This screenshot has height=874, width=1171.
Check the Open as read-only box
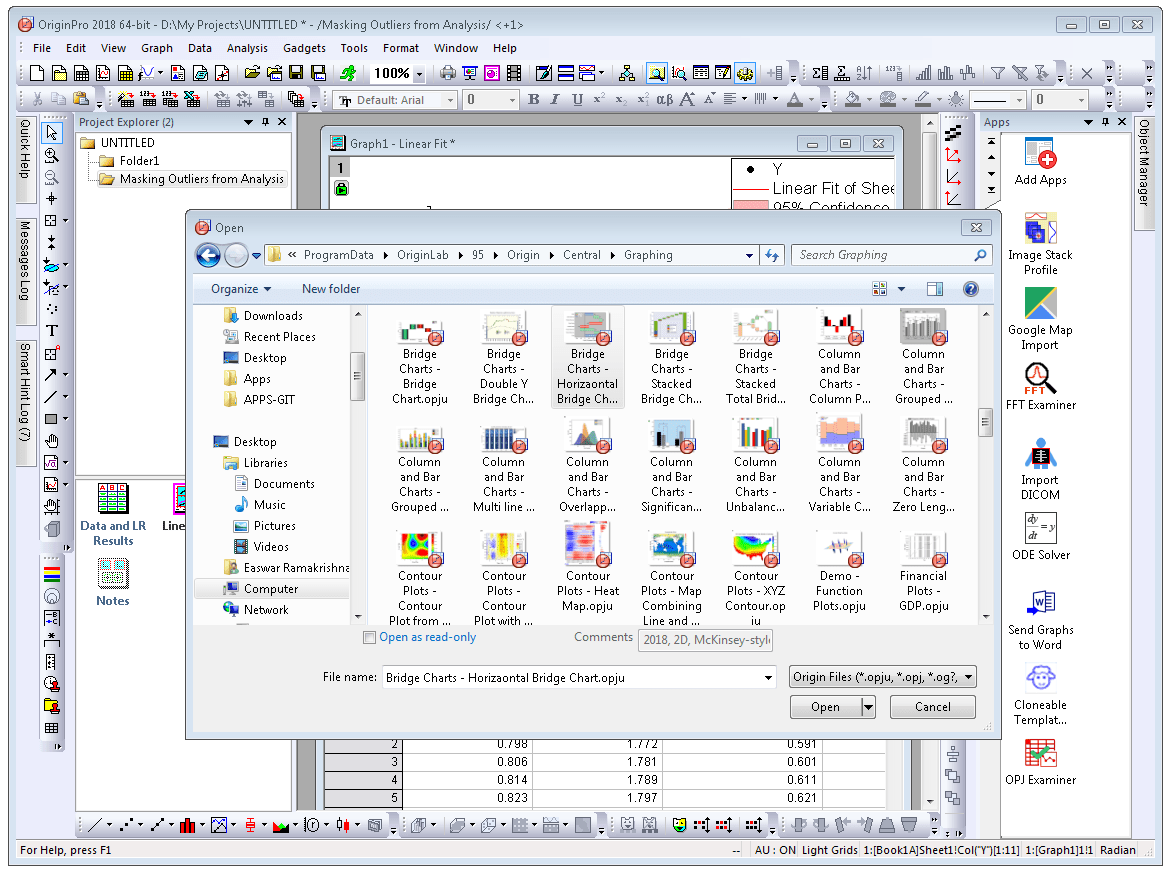click(x=369, y=637)
